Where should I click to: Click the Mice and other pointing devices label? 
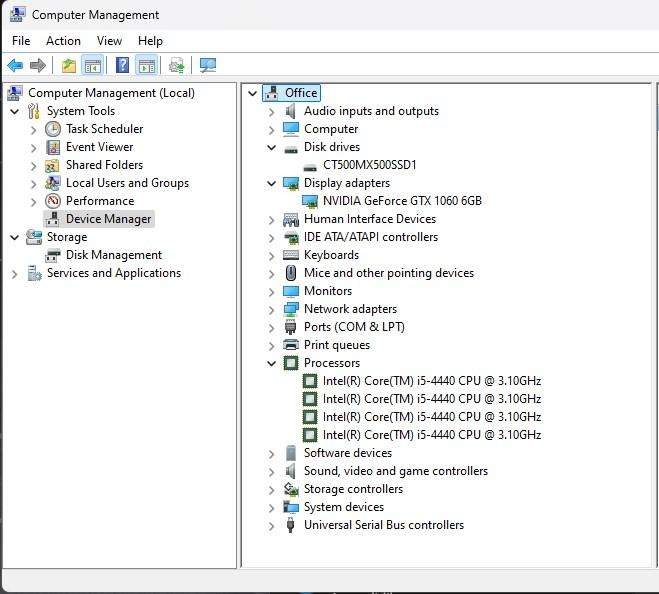(389, 273)
